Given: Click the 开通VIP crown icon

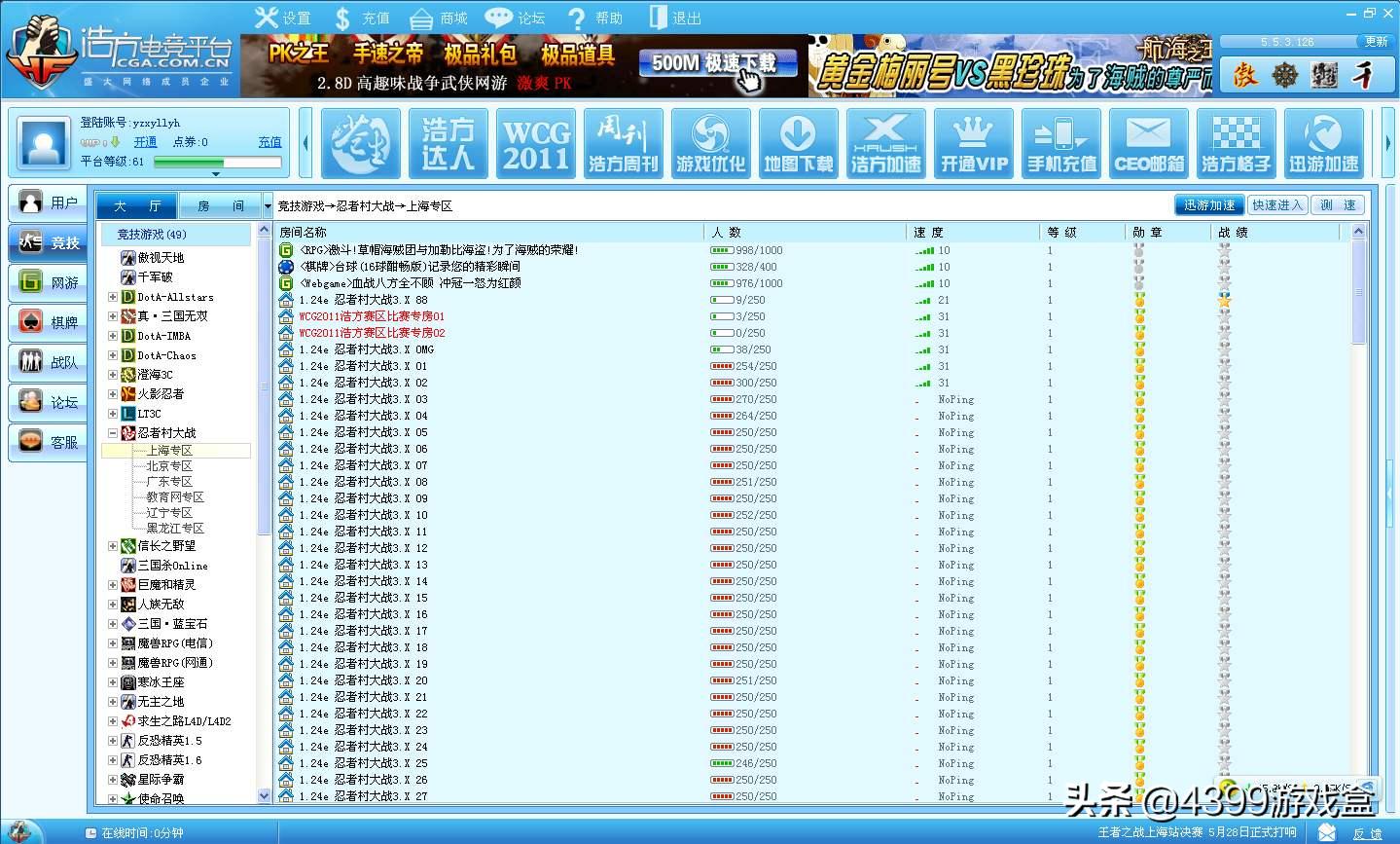Looking at the screenshot, I should [974, 144].
